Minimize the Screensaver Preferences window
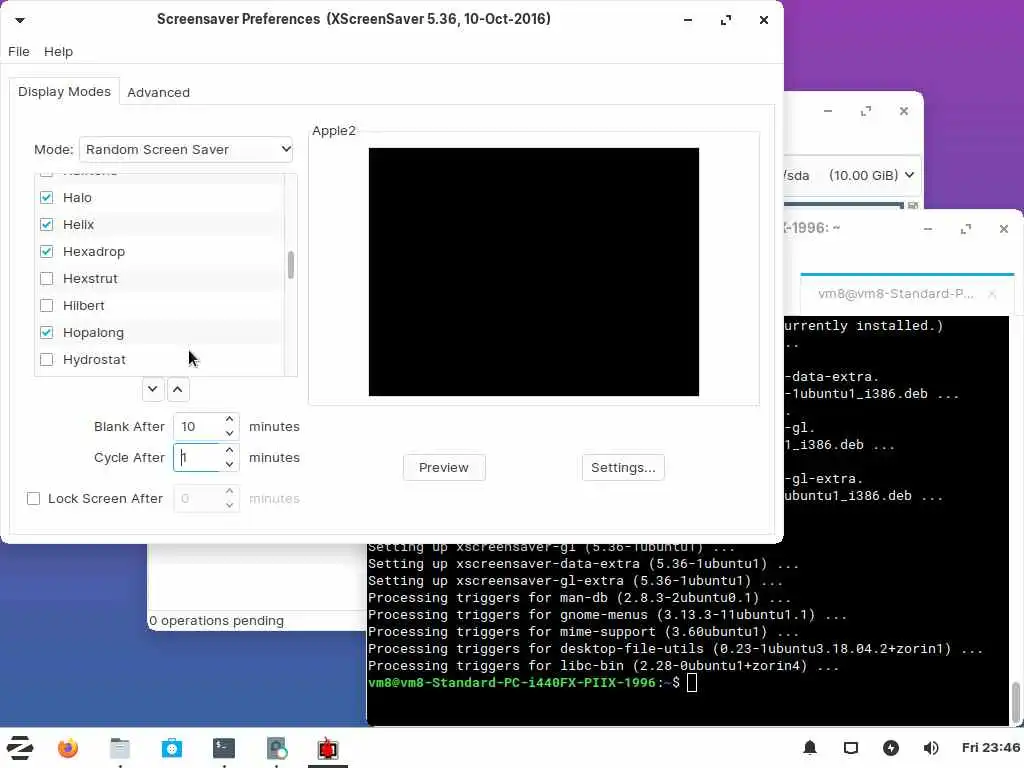1024x768 pixels. click(x=688, y=20)
